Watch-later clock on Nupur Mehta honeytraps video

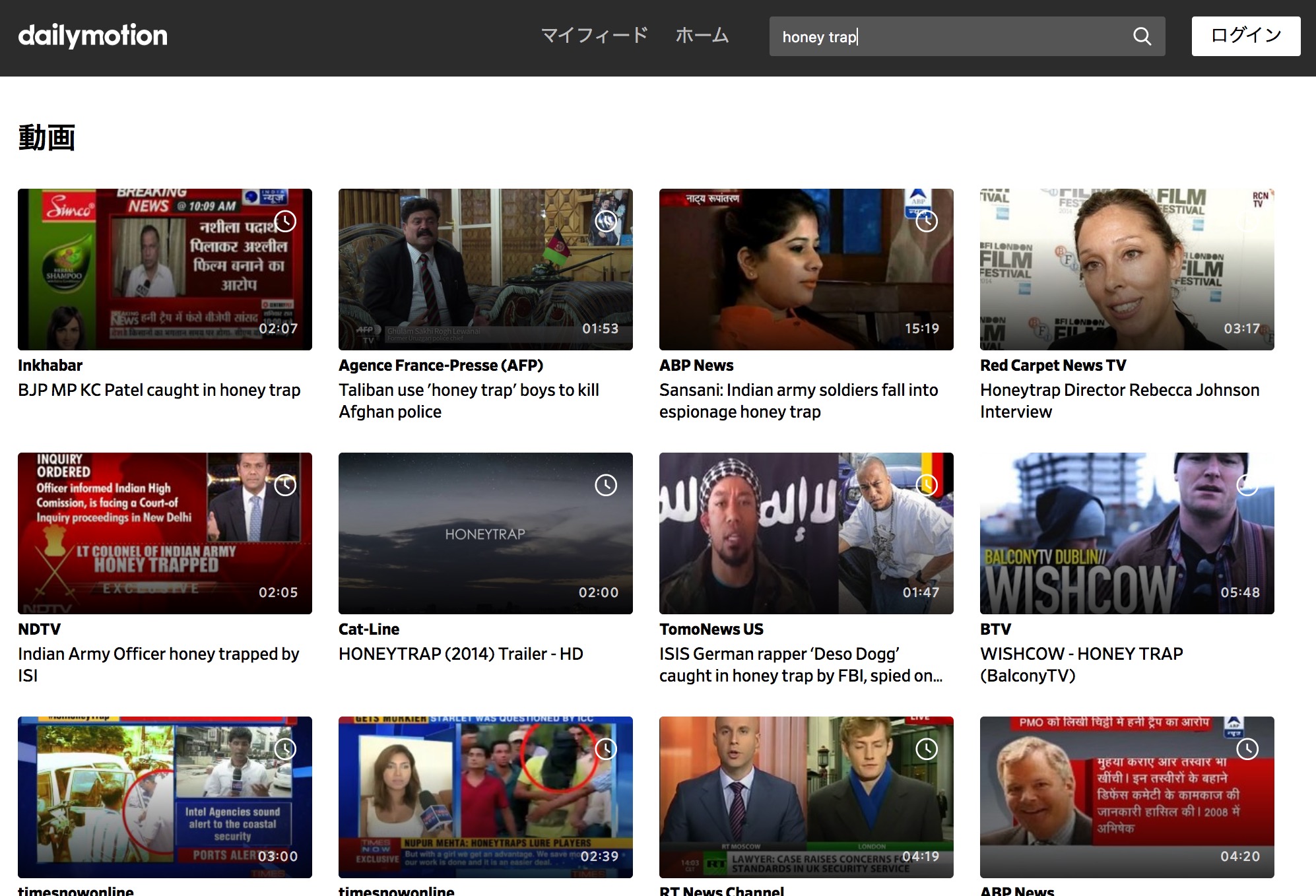pyautogui.click(x=606, y=749)
